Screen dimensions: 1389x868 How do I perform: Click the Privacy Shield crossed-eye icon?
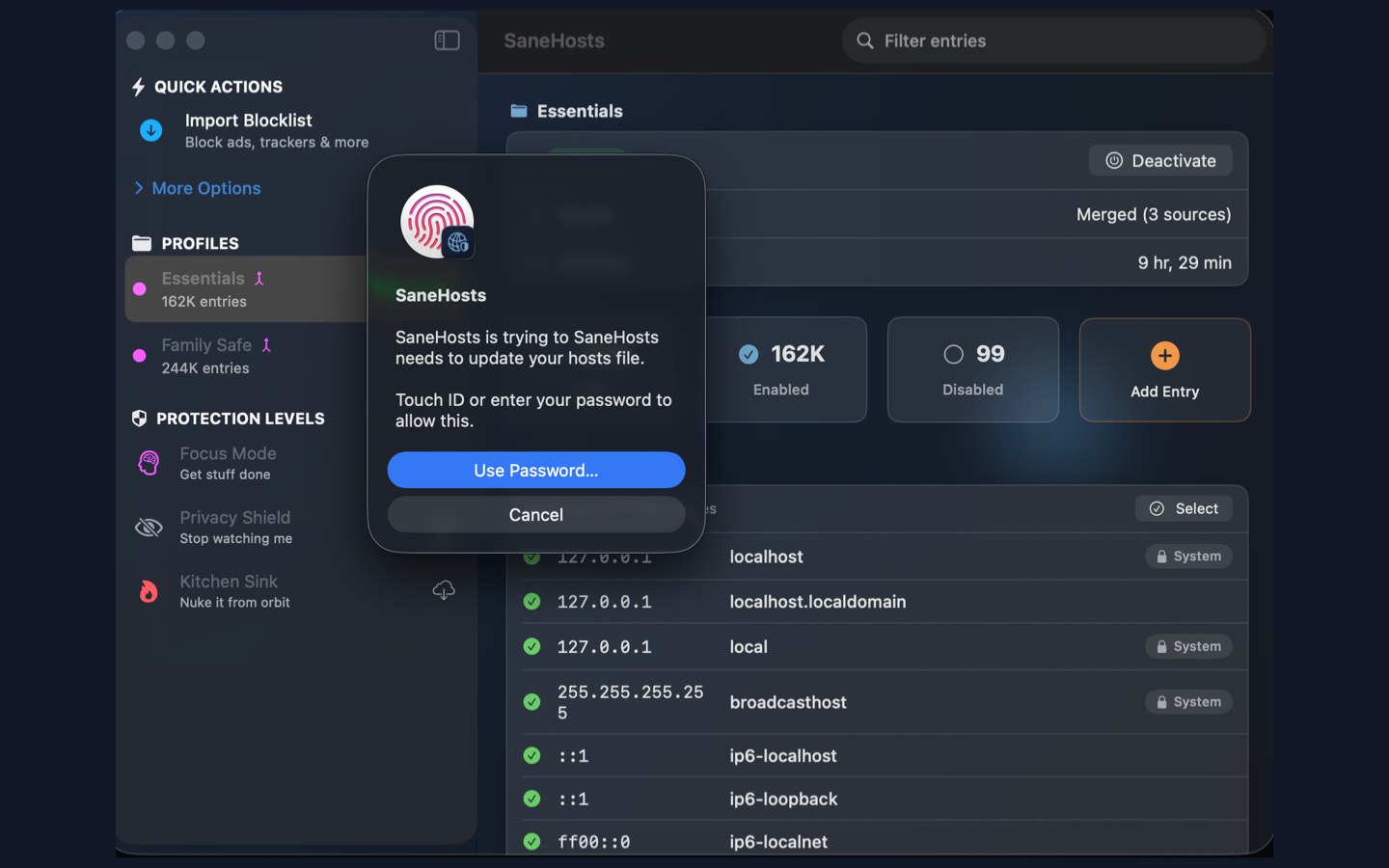149,528
